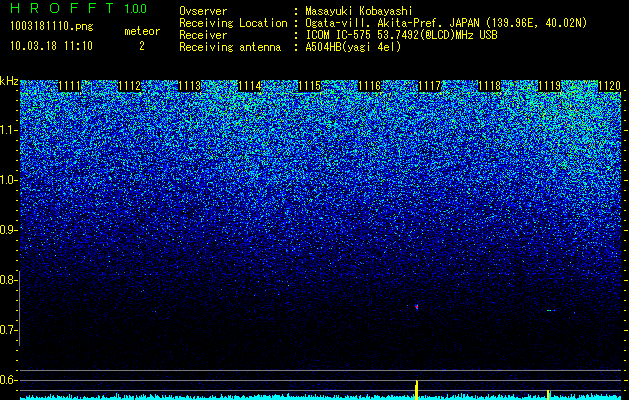Select the Ogata-vill. Akita-Pref. JAPAN location text
Screen dimensions: 629x400
pos(446,23)
